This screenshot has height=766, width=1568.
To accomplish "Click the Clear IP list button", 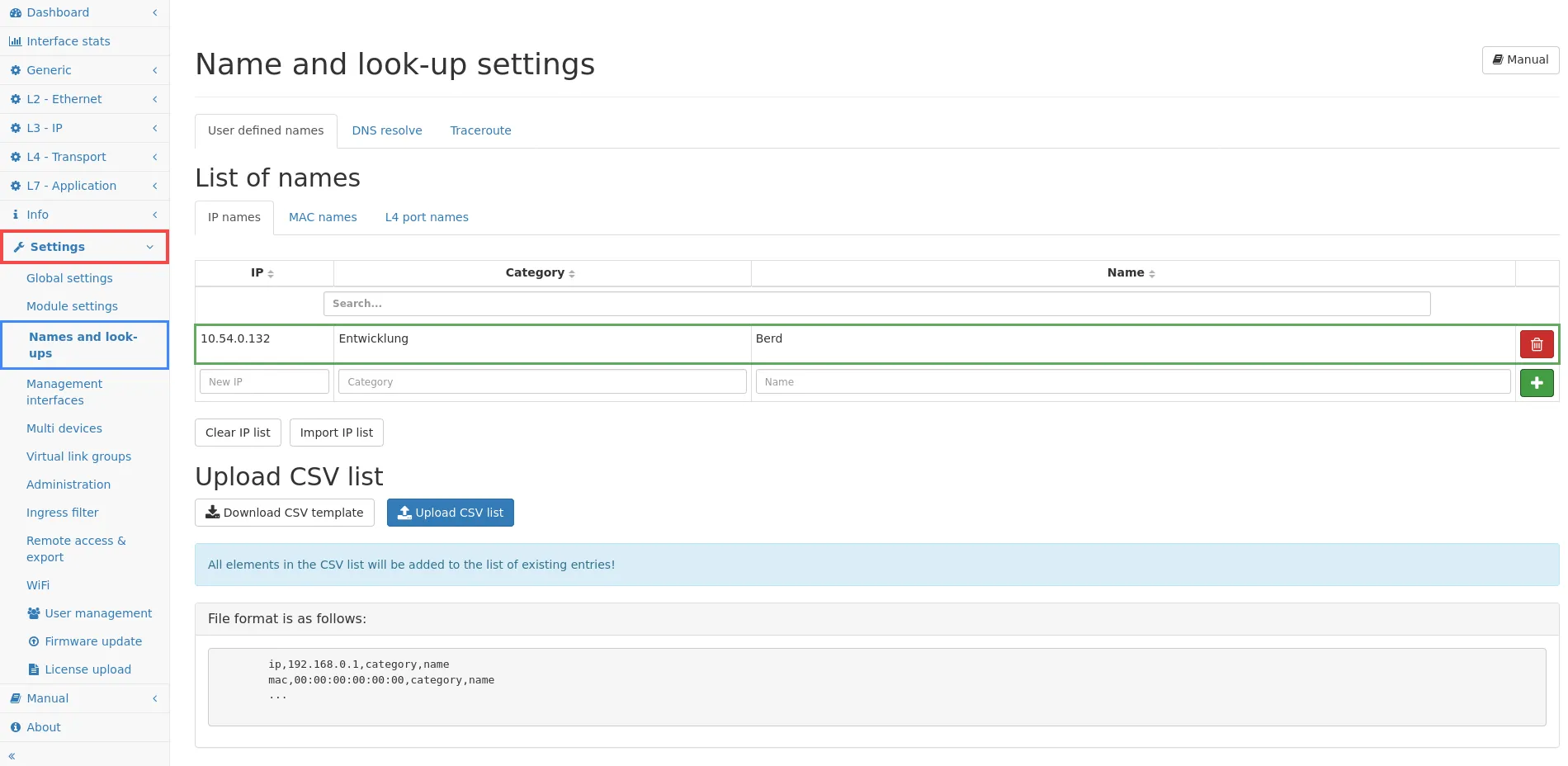I will coord(238,433).
